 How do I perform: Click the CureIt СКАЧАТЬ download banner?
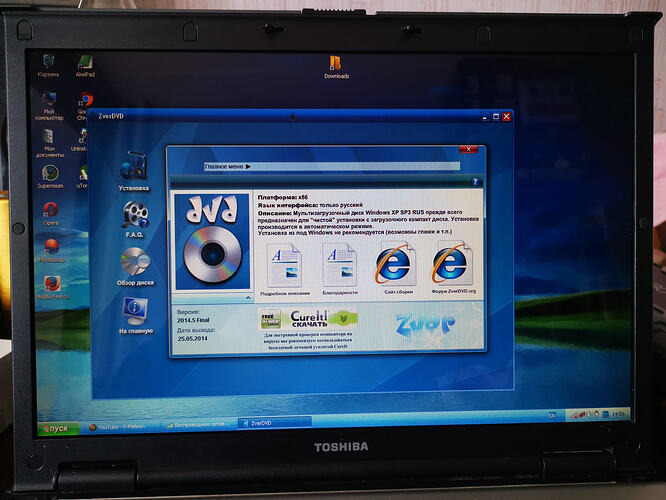pos(308,319)
